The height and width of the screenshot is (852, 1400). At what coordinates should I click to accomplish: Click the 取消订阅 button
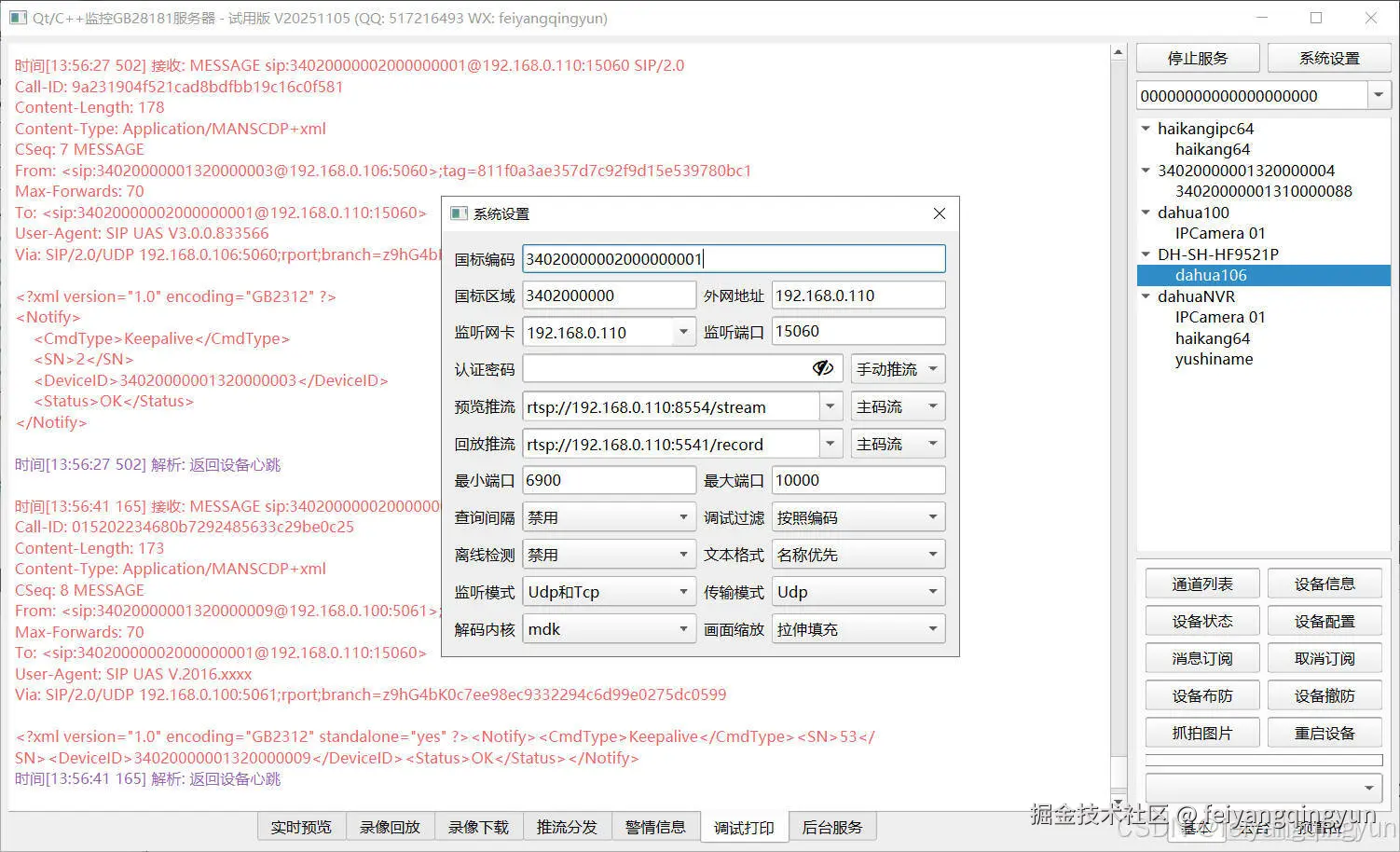point(1325,658)
